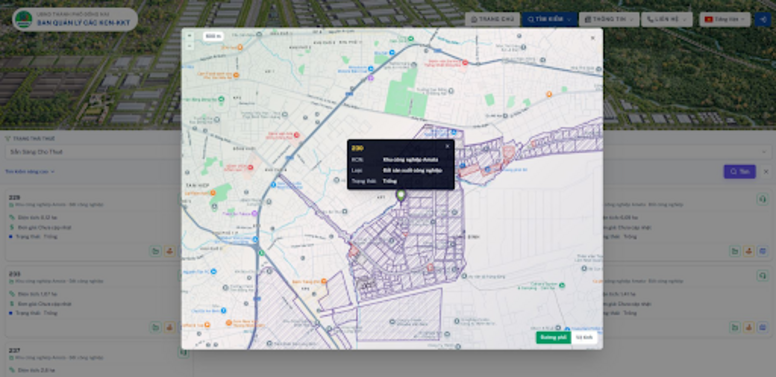This screenshot has height=377, width=776.
Task: Click the Trạng thái value Trống in popup
Action: tap(390, 181)
